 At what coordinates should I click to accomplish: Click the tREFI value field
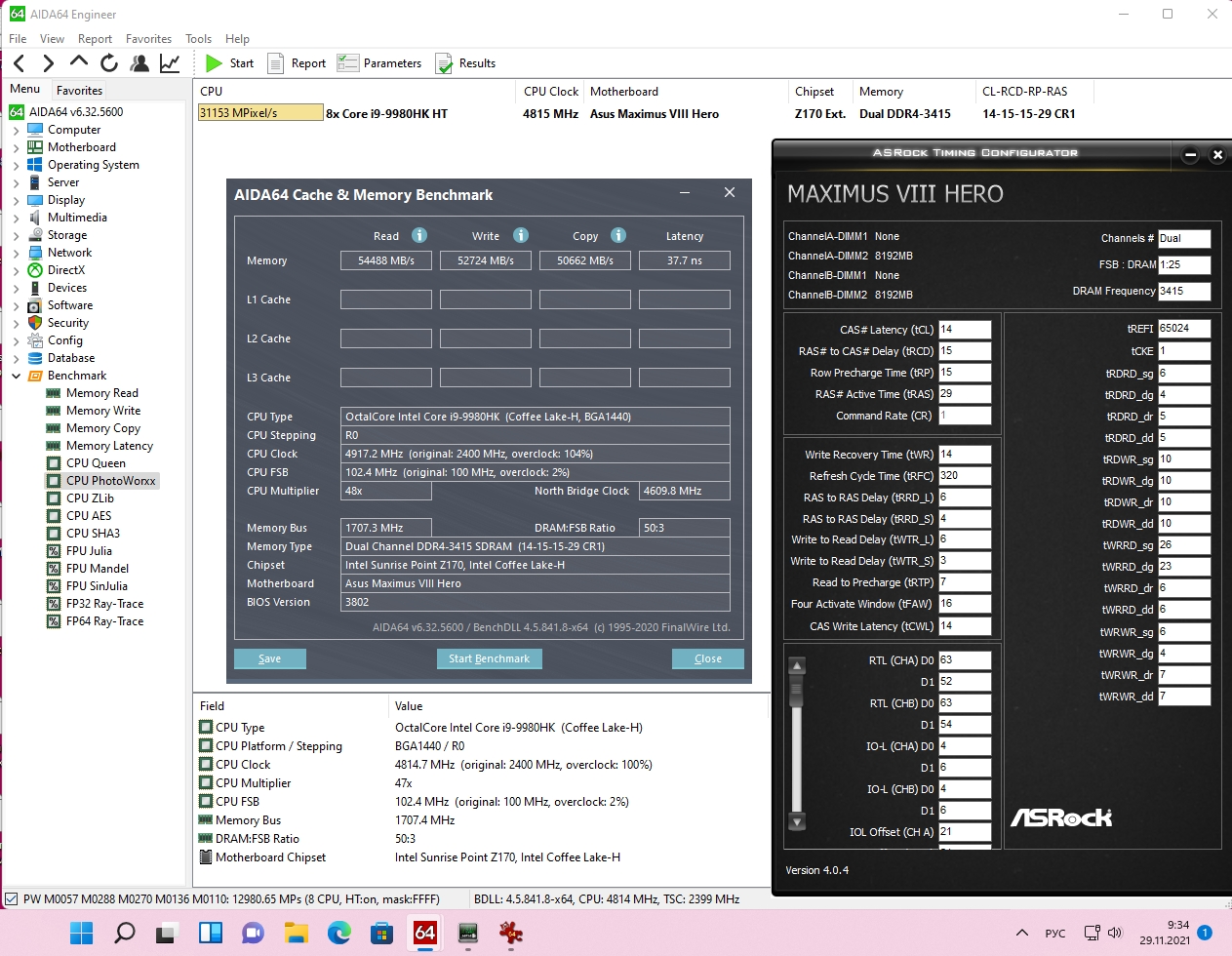coord(1184,329)
